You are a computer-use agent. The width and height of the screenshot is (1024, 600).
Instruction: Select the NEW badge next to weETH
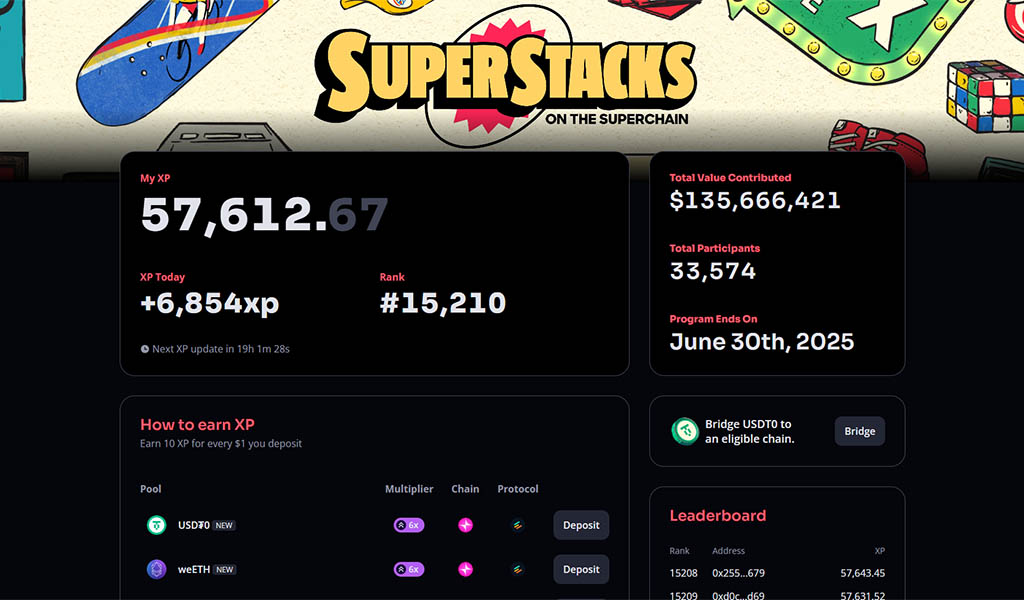point(225,569)
